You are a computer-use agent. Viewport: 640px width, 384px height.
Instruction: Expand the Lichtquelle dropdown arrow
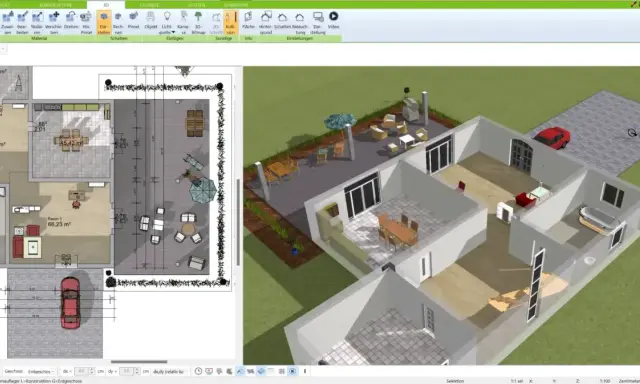point(173,32)
